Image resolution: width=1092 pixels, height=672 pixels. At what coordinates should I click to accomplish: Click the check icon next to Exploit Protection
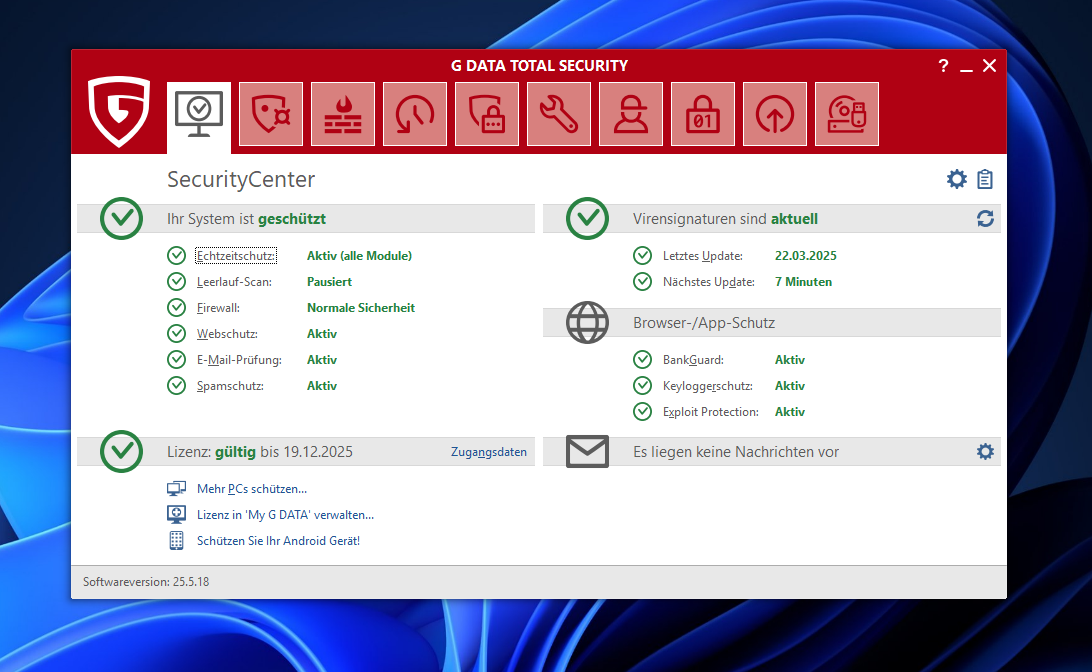642,412
